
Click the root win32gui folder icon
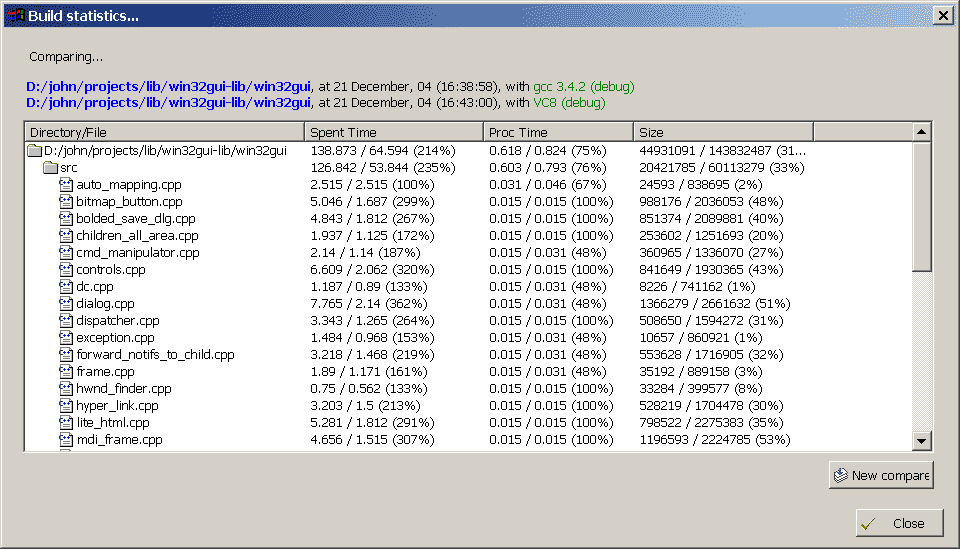pyautogui.click(x=34, y=151)
